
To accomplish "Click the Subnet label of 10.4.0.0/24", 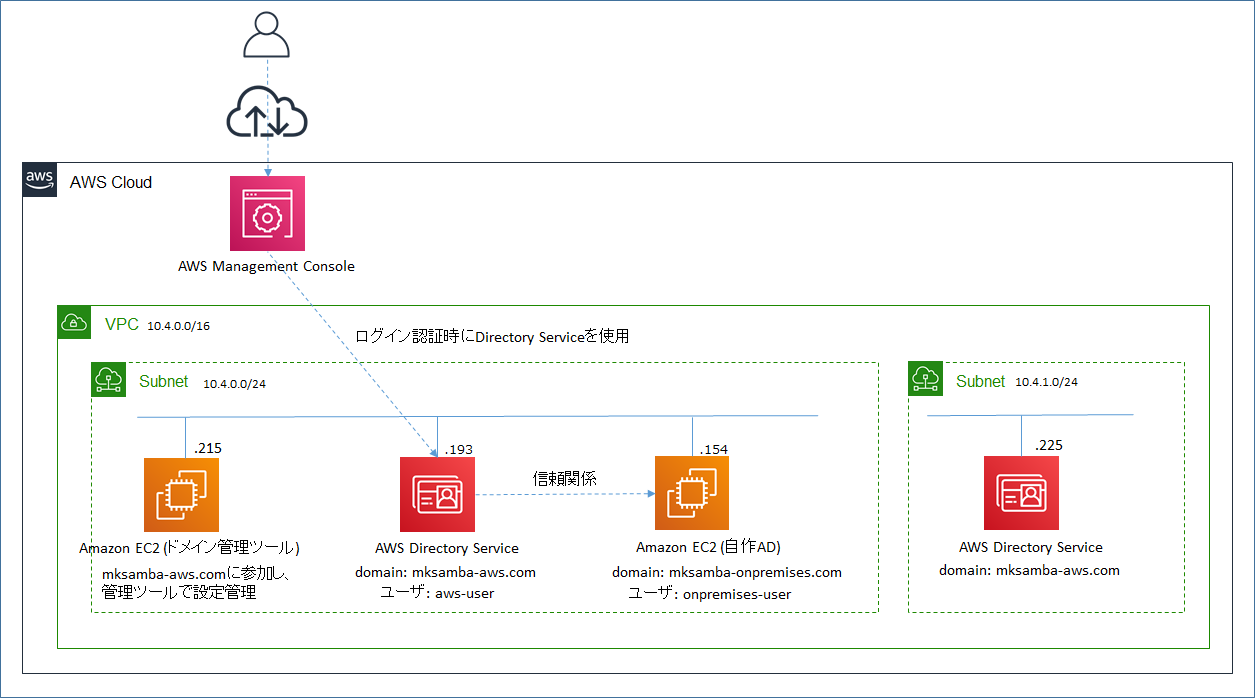I will 164,381.
